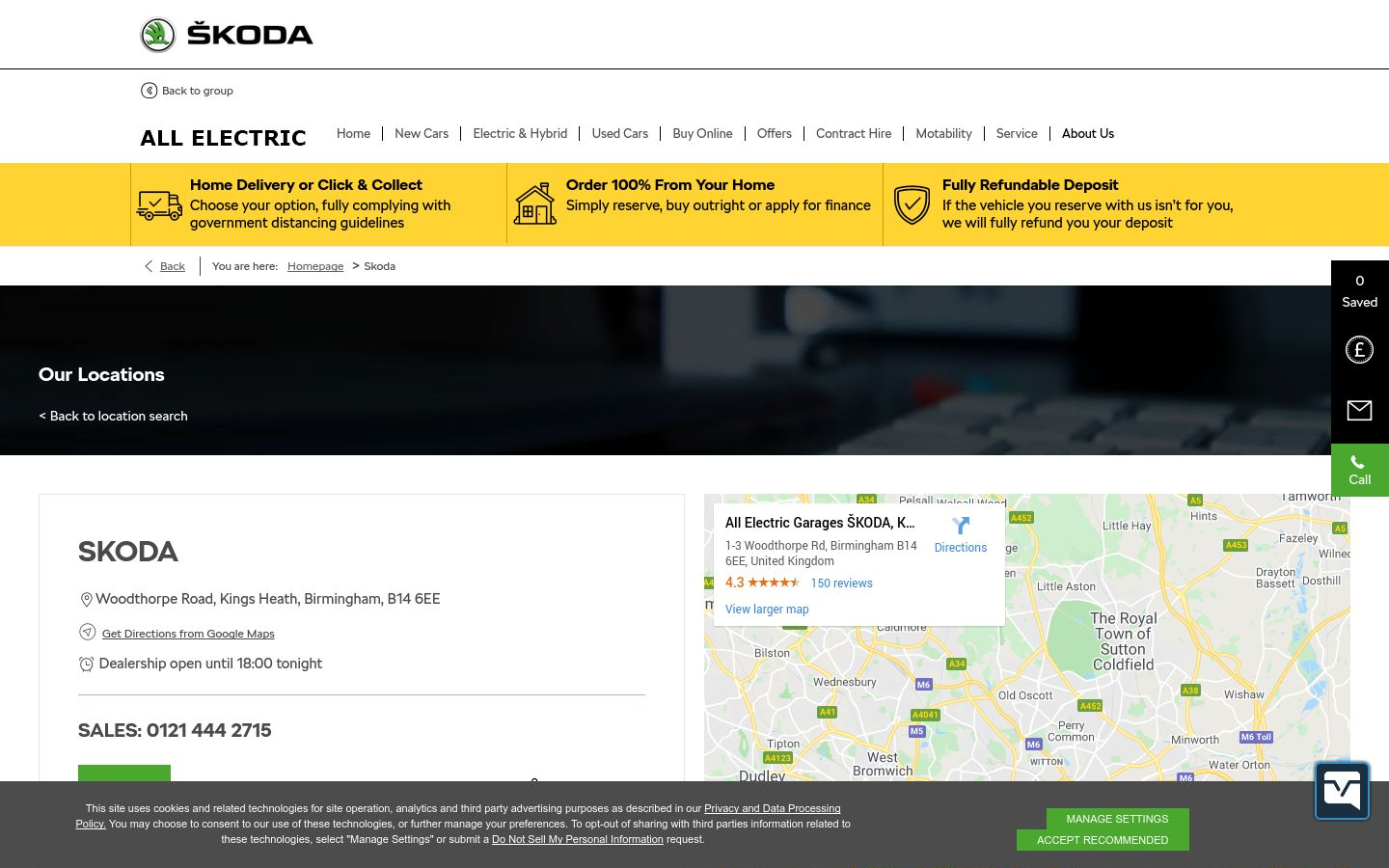The height and width of the screenshot is (868, 1389).
Task: Click the pound sign finance icon
Action: [1360, 349]
